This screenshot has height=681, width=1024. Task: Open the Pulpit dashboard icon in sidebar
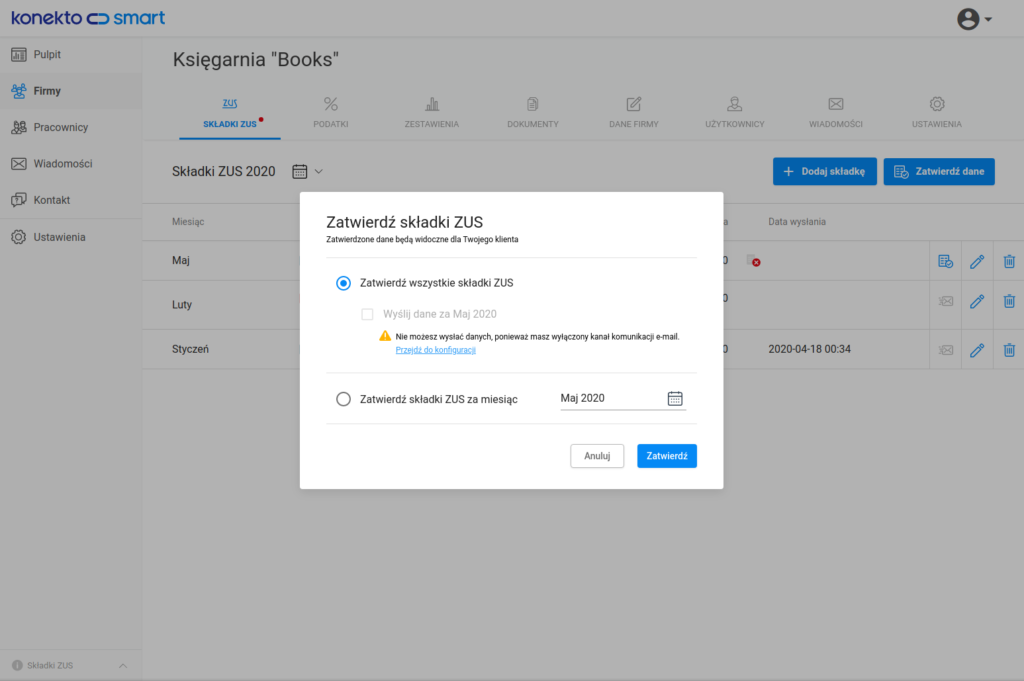pos(19,55)
